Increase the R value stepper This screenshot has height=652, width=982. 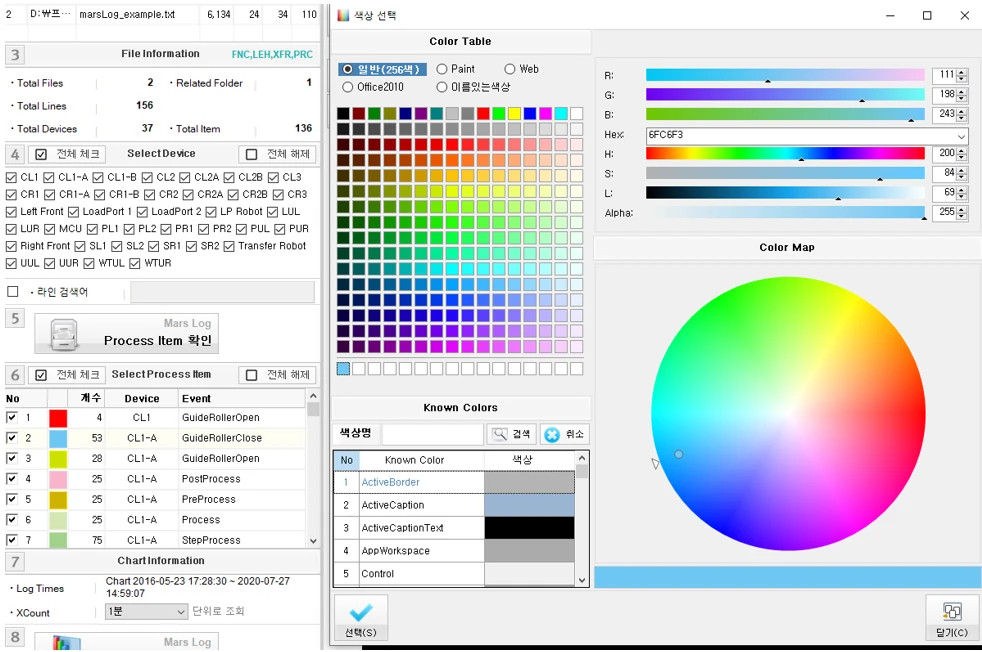[963, 73]
